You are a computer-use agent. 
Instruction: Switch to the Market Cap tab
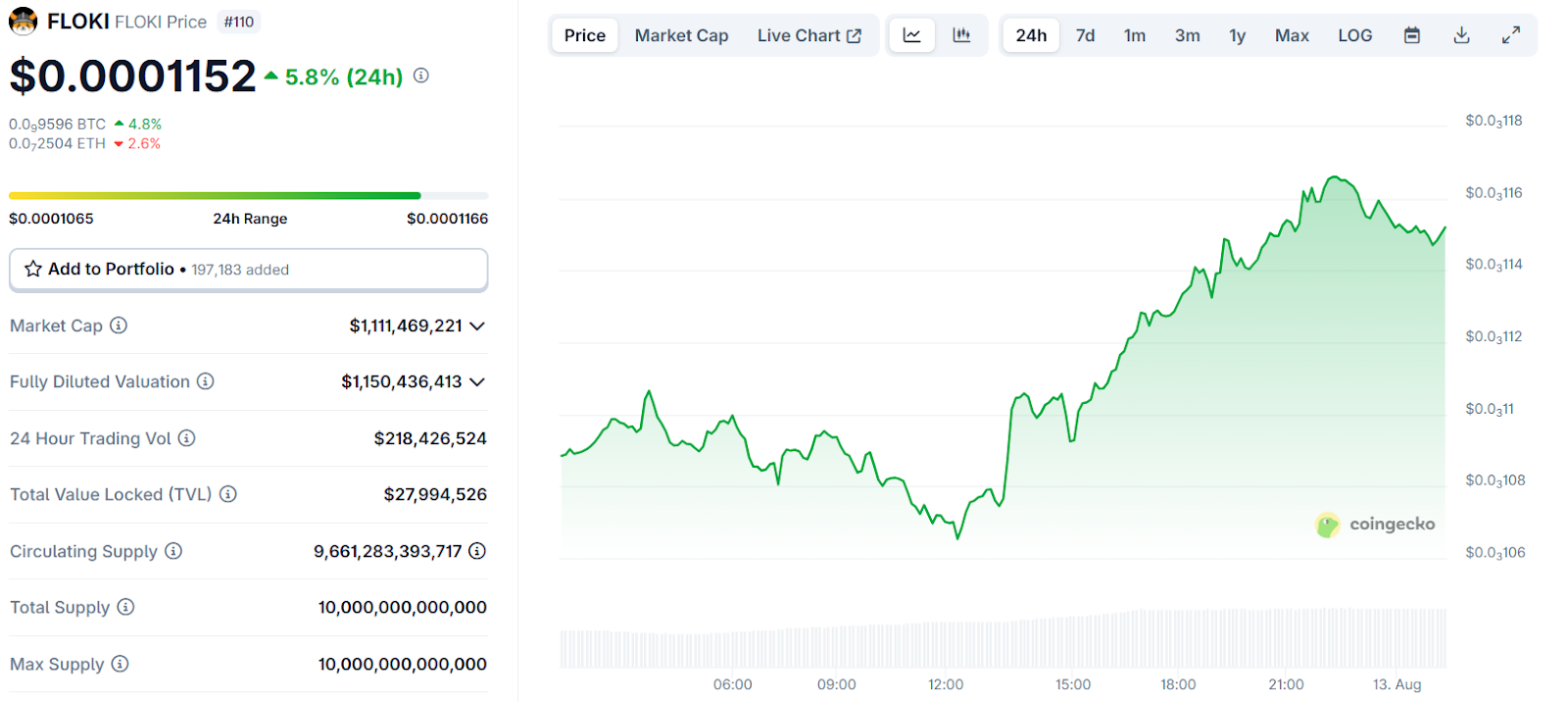point(681,35)
